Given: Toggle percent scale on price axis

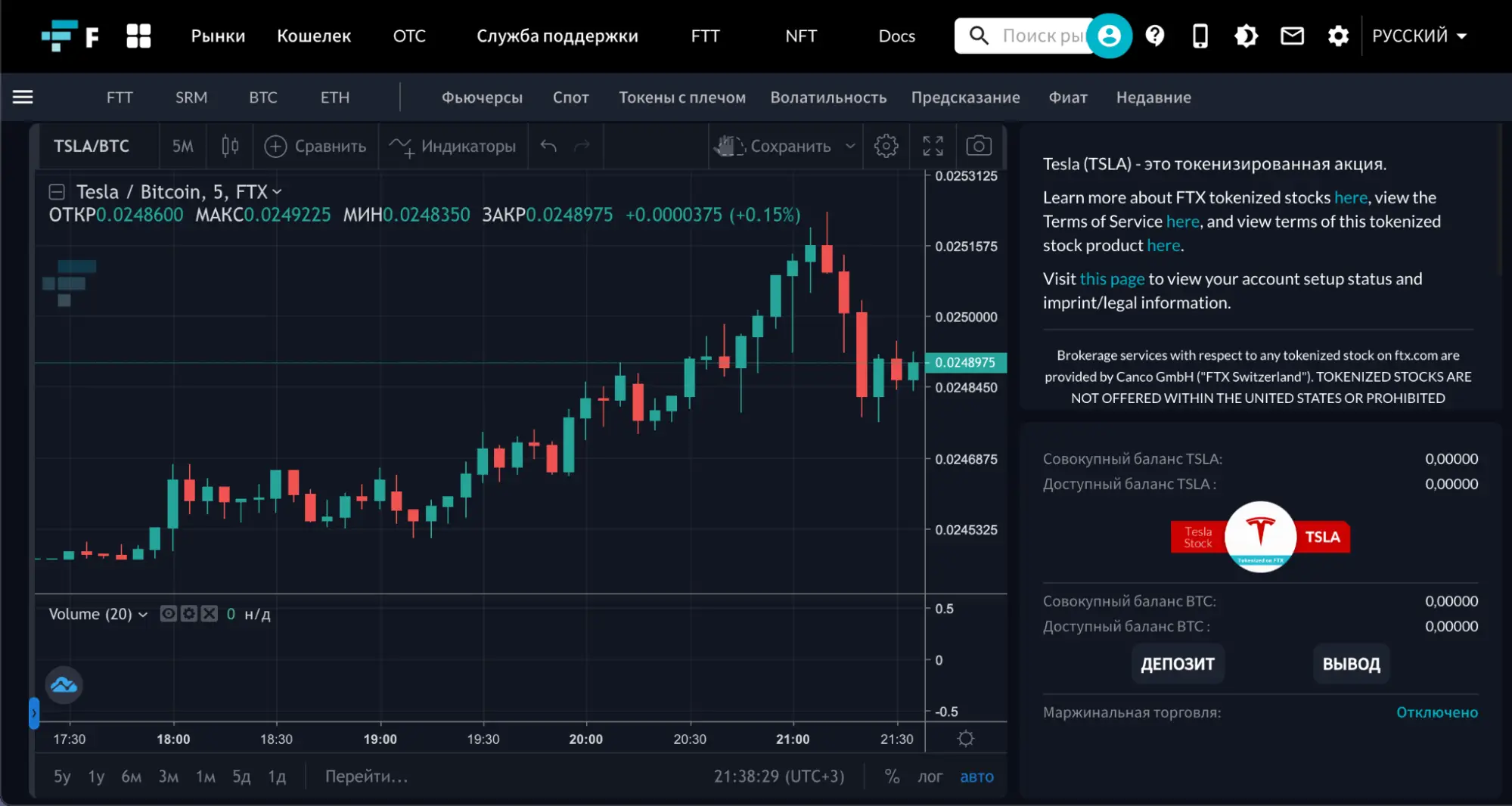Looking at the screenshot, I should pos(892,777).
